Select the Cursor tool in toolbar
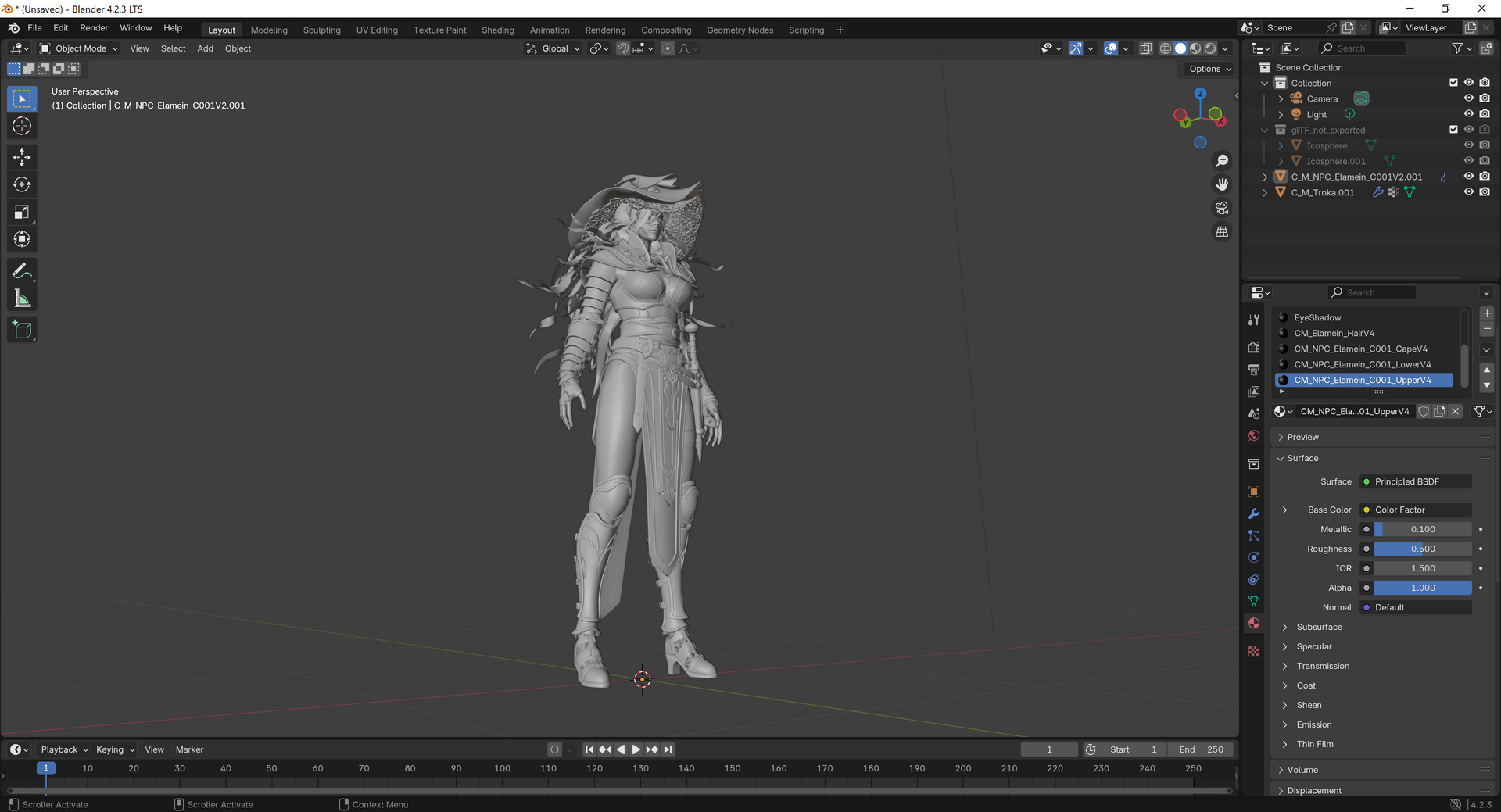1501x812 pixels. [x=22, y=126]
